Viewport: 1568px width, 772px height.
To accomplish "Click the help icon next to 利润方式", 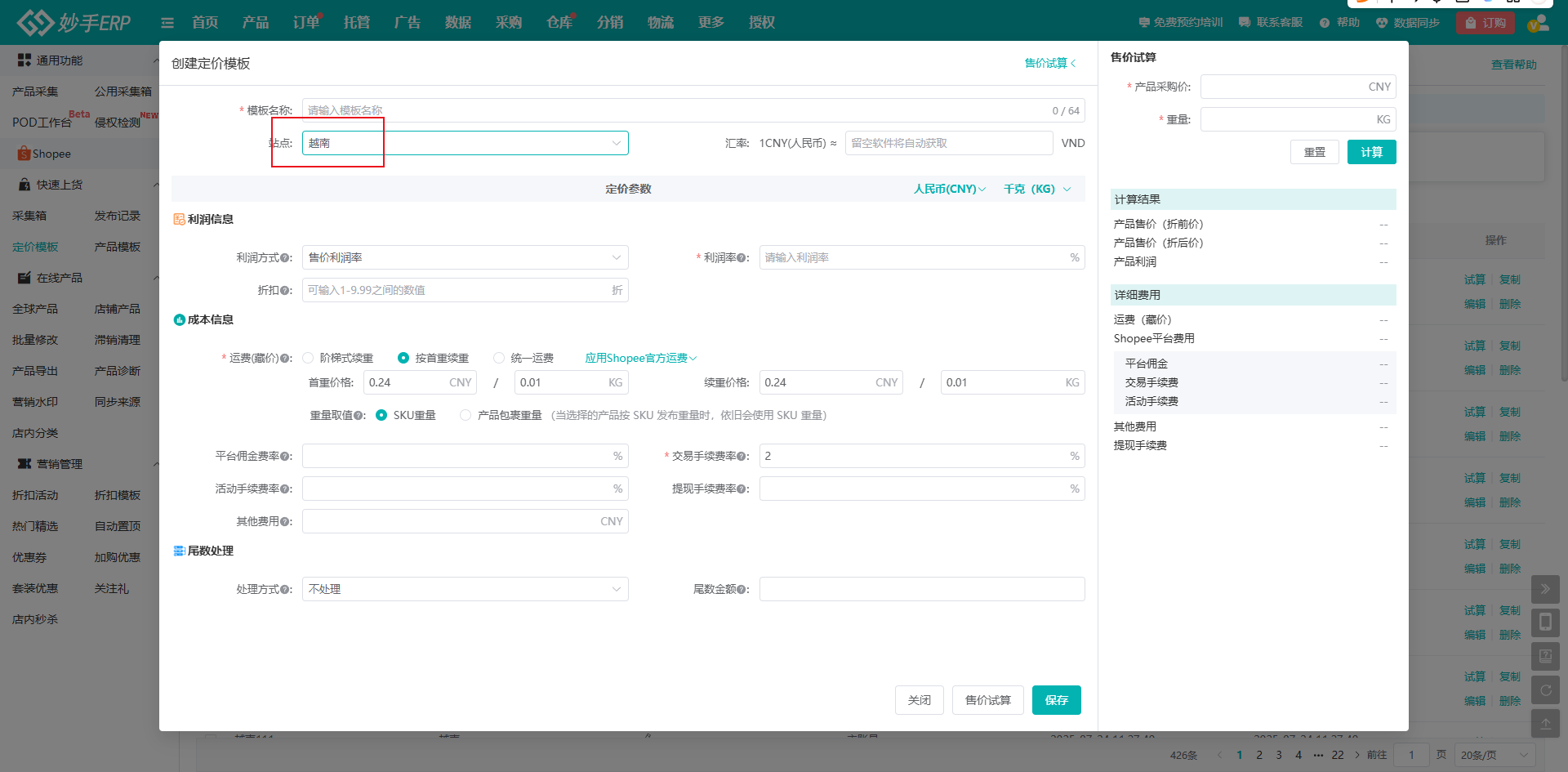I will (285, 258).
